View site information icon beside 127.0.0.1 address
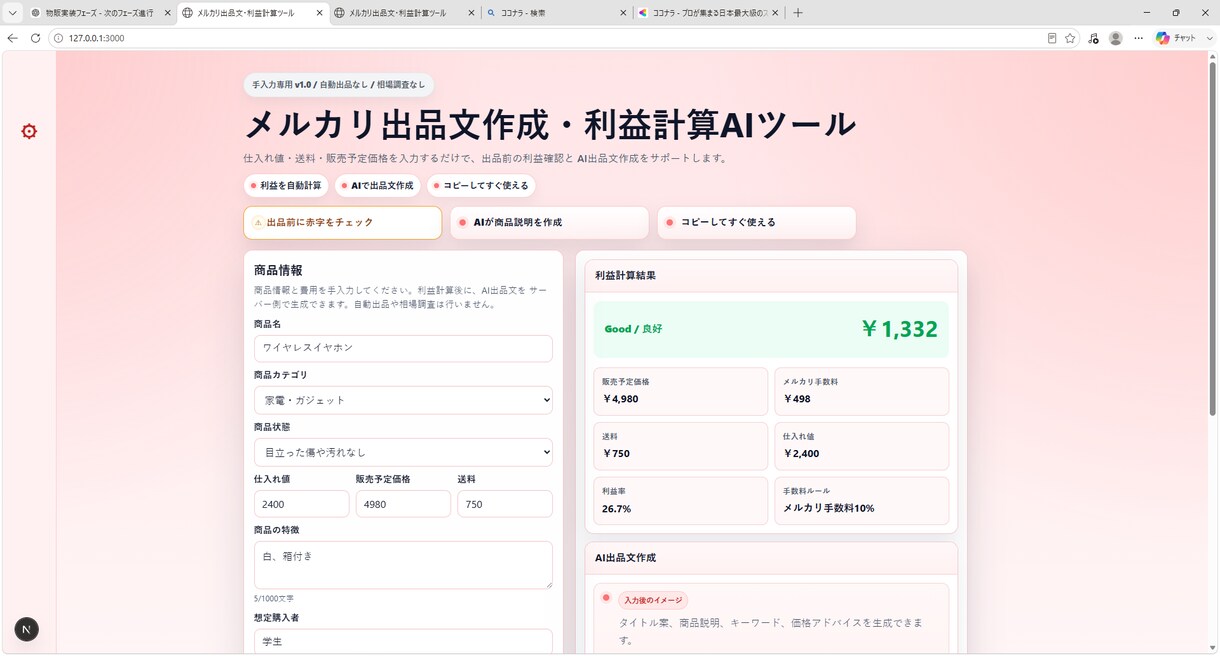The height and width of the screenshot is (656, 1220). click(58, 38)
